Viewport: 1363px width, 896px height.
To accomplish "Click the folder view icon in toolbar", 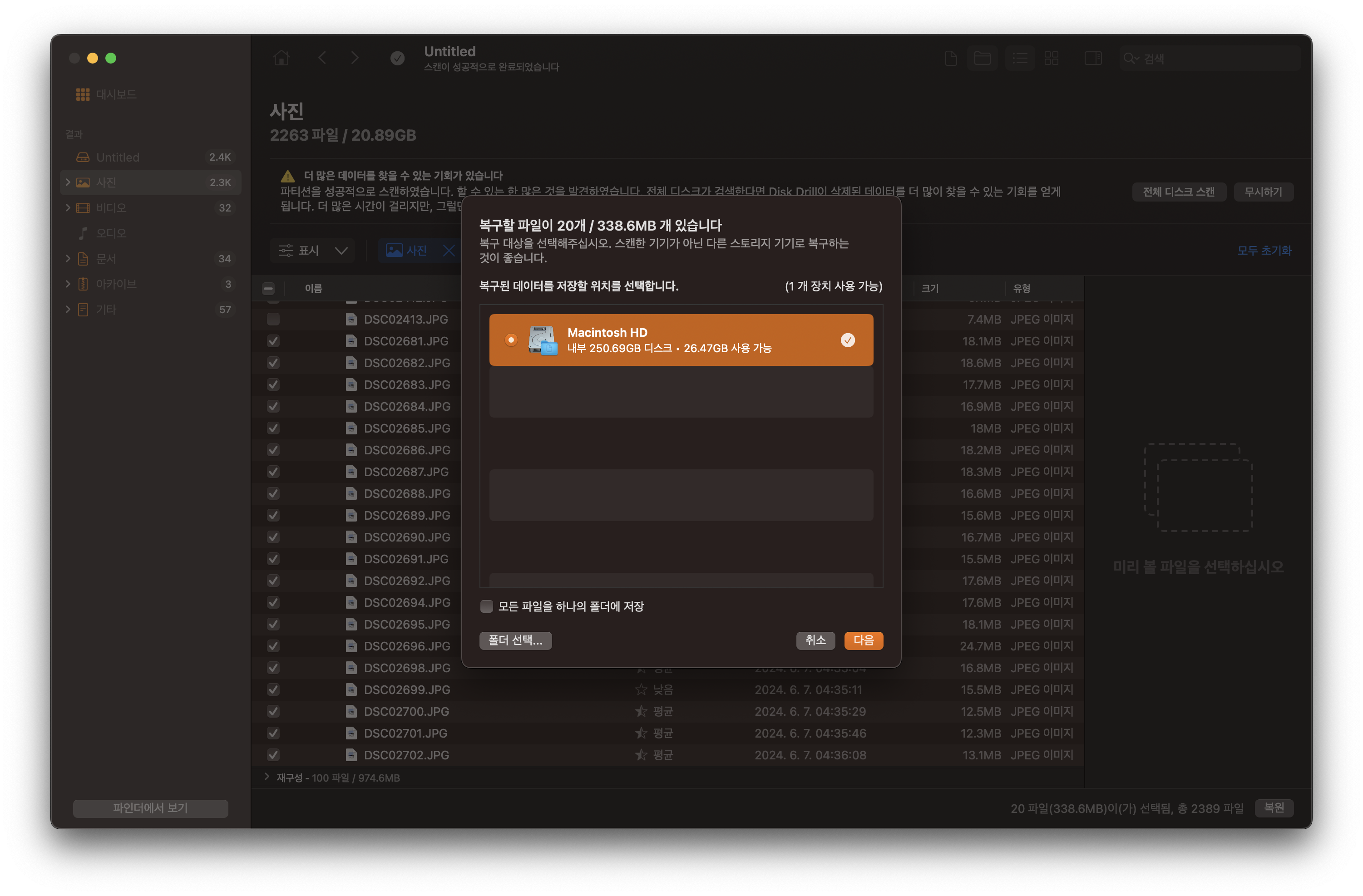I will pos(982,58).
